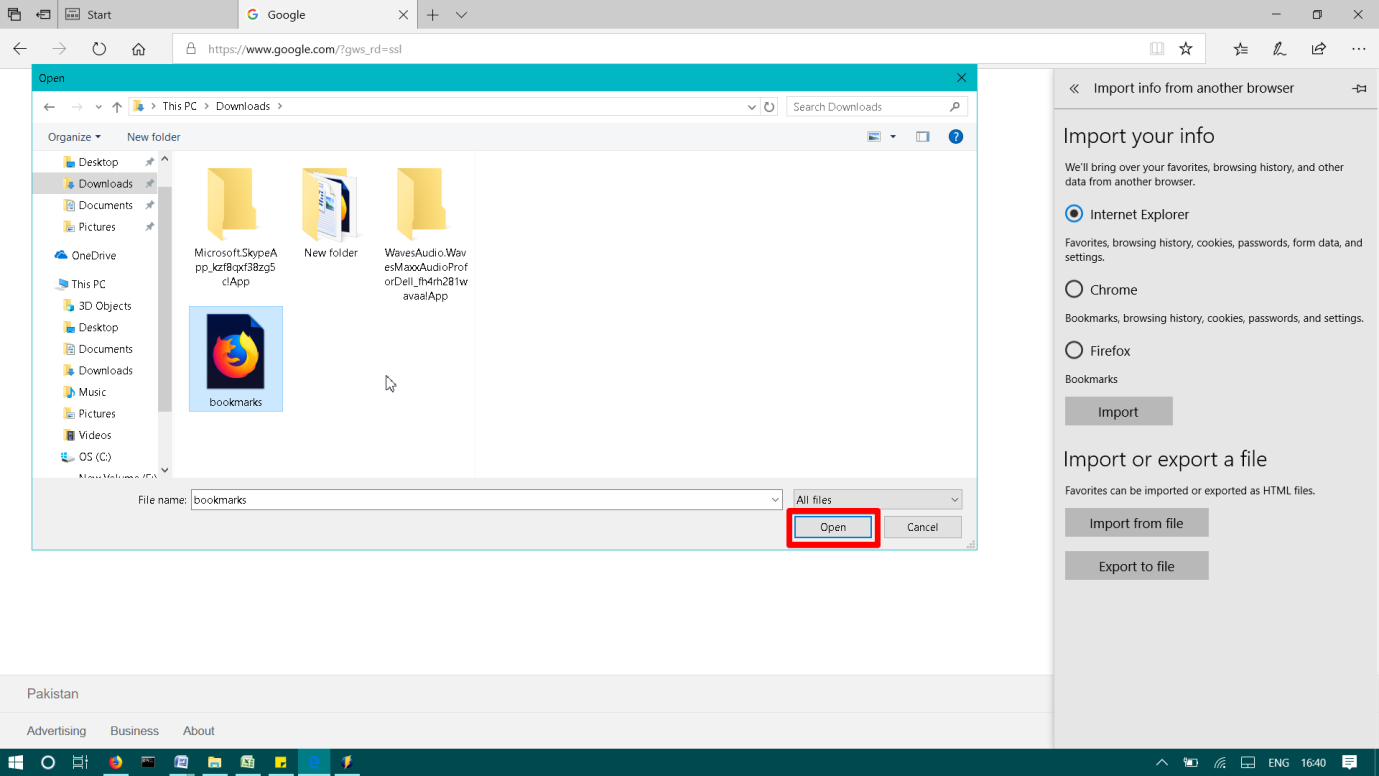Click the Edge Favorites star icon

tap(1186, 49)
